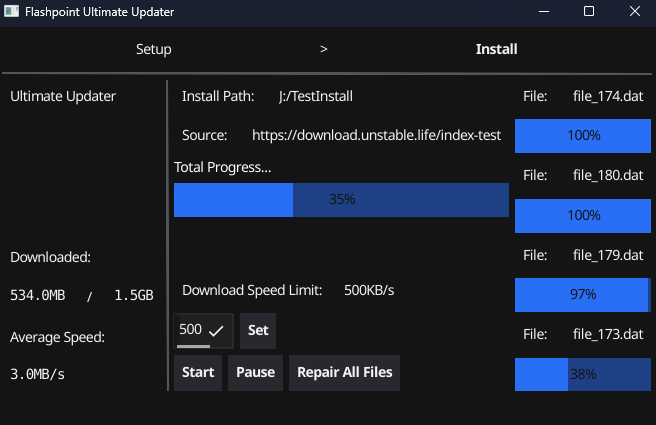Click the Total Progress bar at 35%
The width and height of the screenshot is (656, 425).
coord(342,200)
